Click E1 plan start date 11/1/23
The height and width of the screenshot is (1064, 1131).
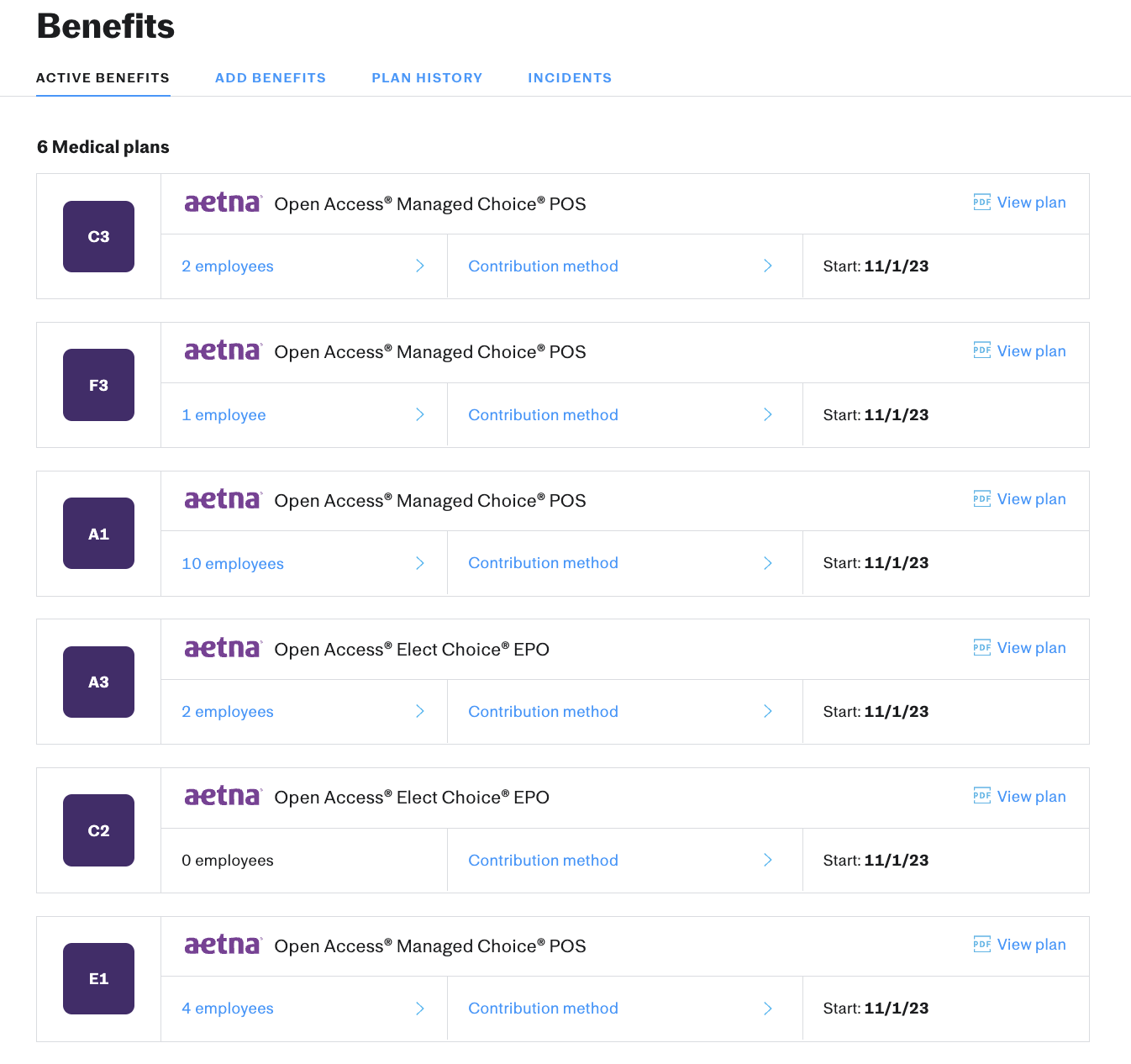[x=897, y=1009]
